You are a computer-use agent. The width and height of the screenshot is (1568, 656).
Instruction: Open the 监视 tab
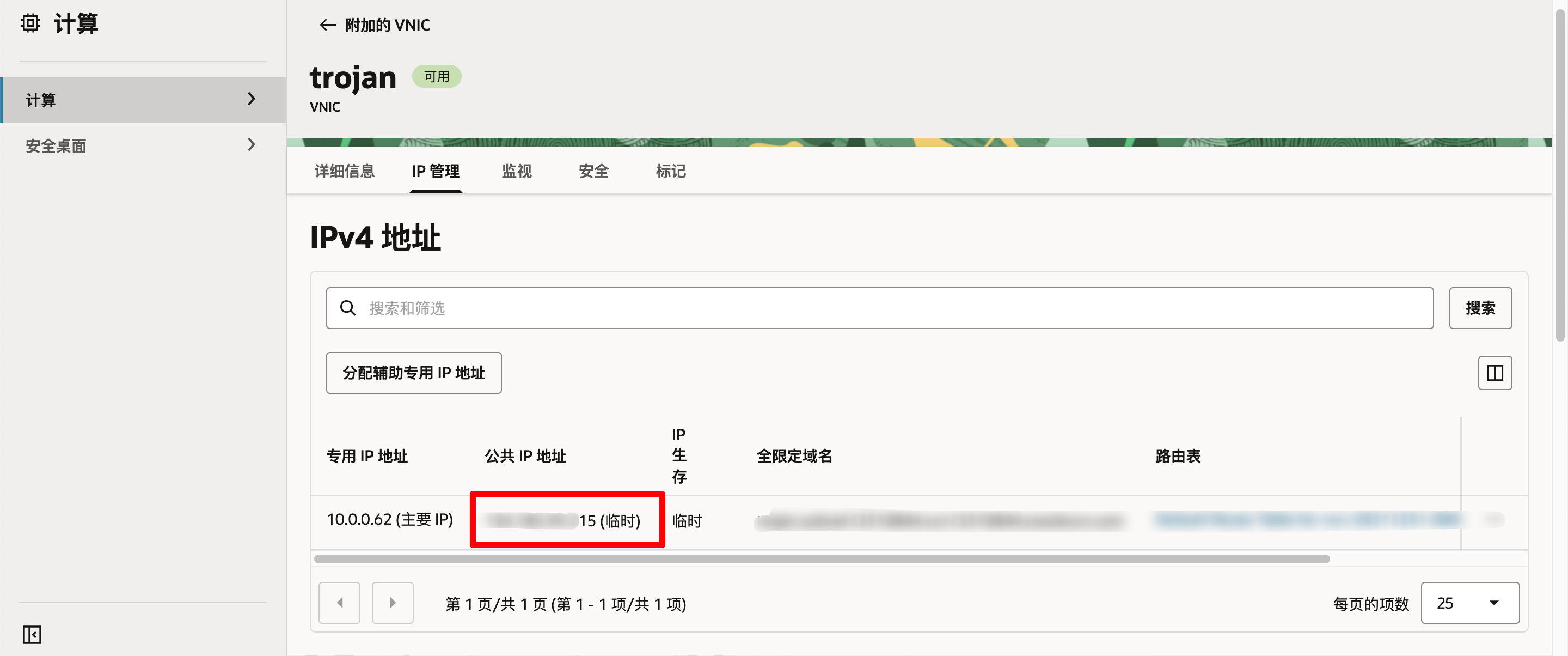pyautogui.click(x=516, y=171)
